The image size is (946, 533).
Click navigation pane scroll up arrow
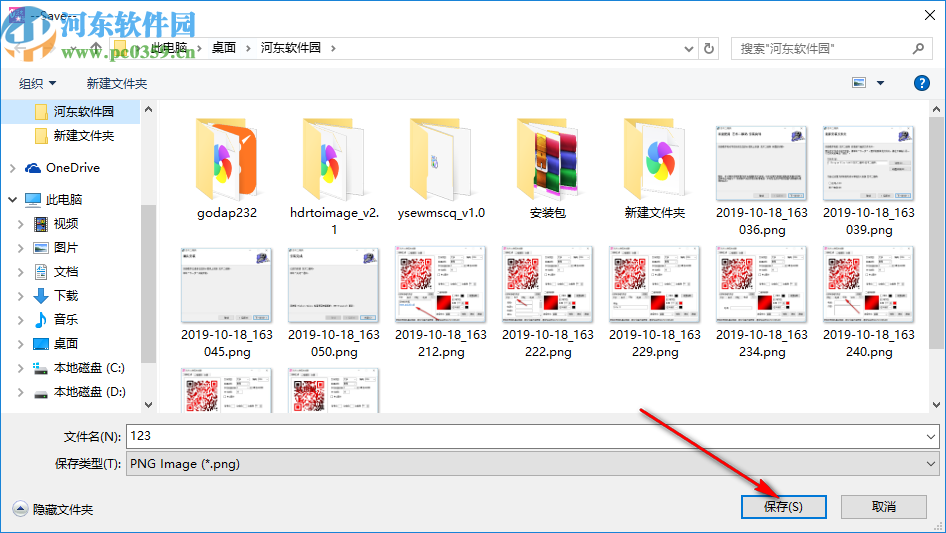pos(148,109)
